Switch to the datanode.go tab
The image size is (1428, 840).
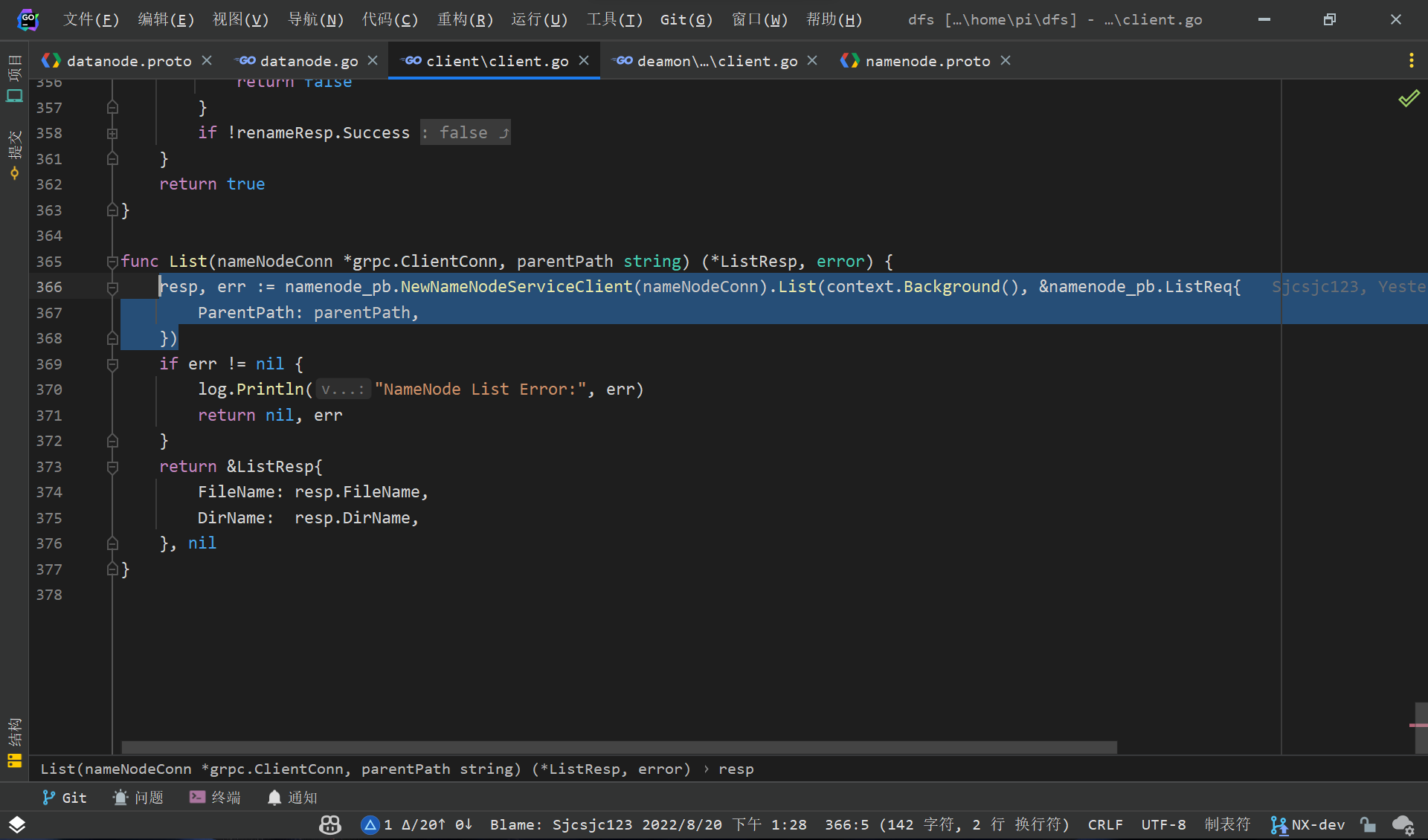(x=309, y=61)
